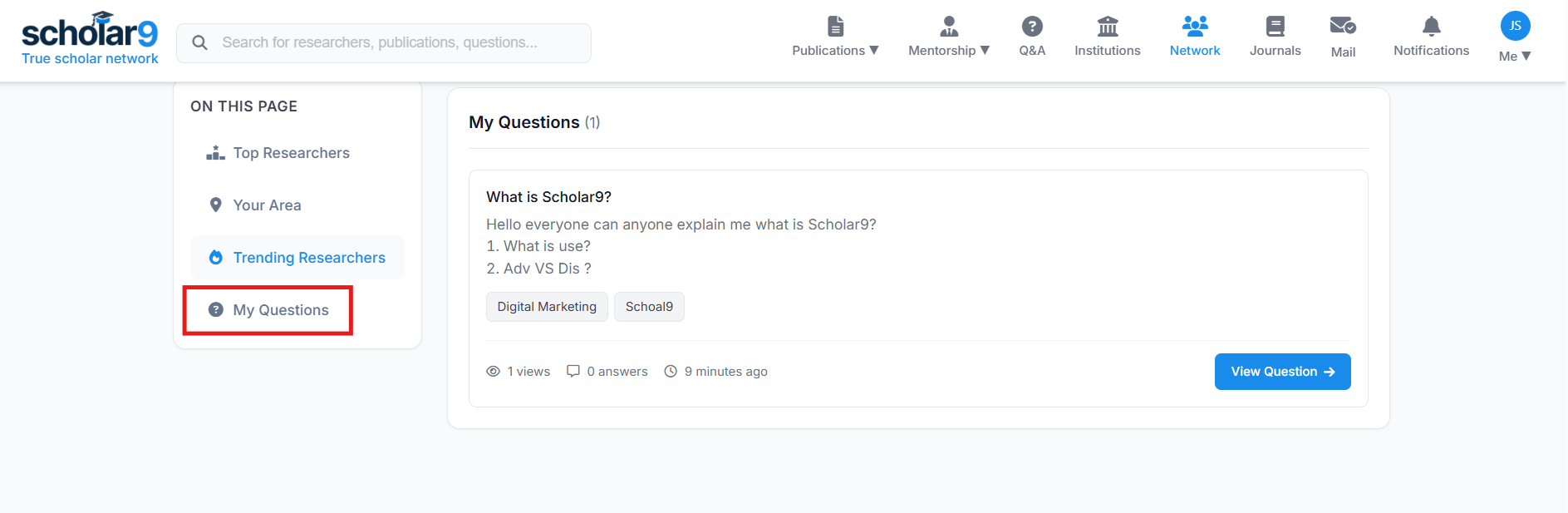Click the Publications document icon
This screenshot has height=513, width=1568.
point(836,27)
